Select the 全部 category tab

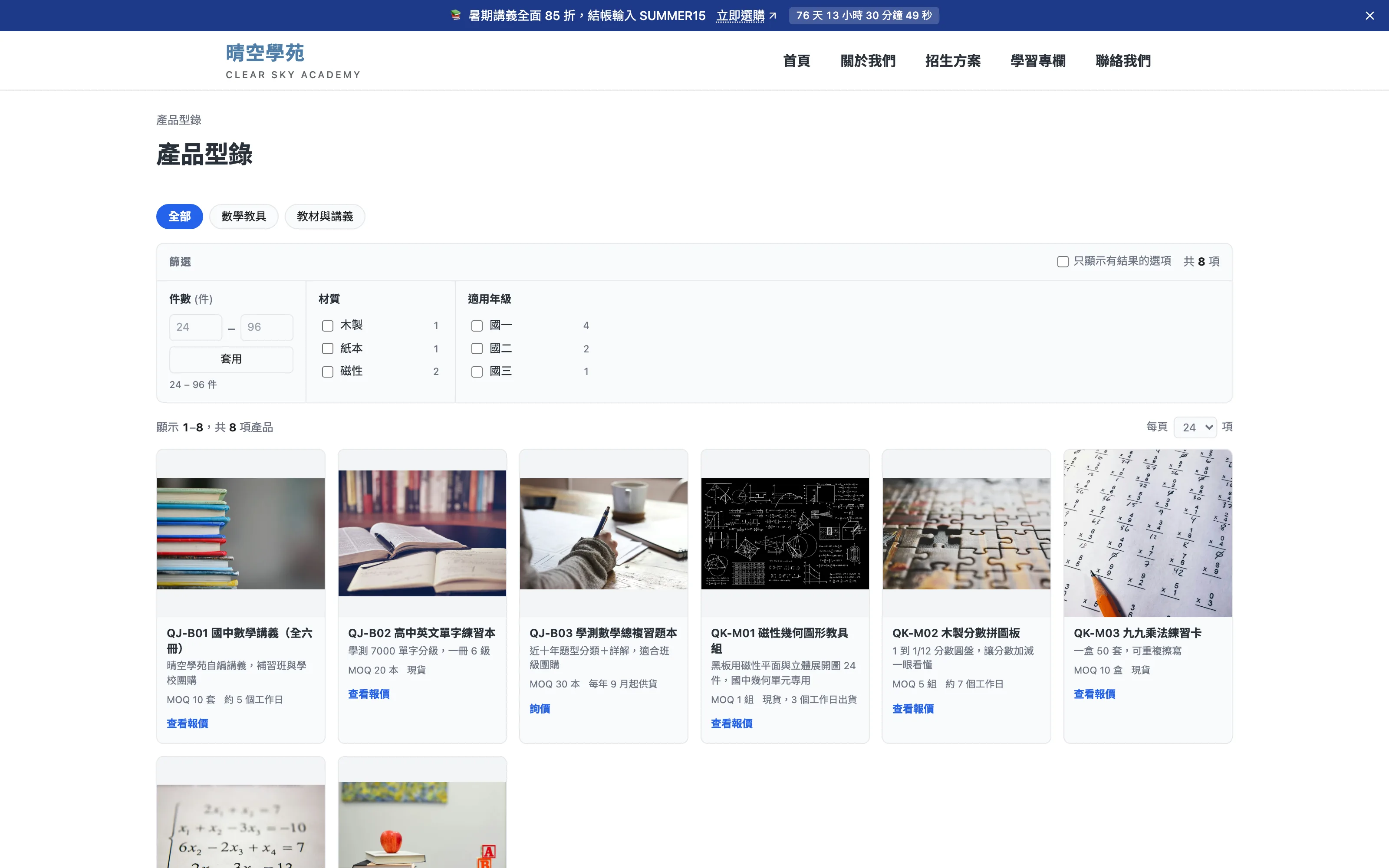click(x=180, y=217)
